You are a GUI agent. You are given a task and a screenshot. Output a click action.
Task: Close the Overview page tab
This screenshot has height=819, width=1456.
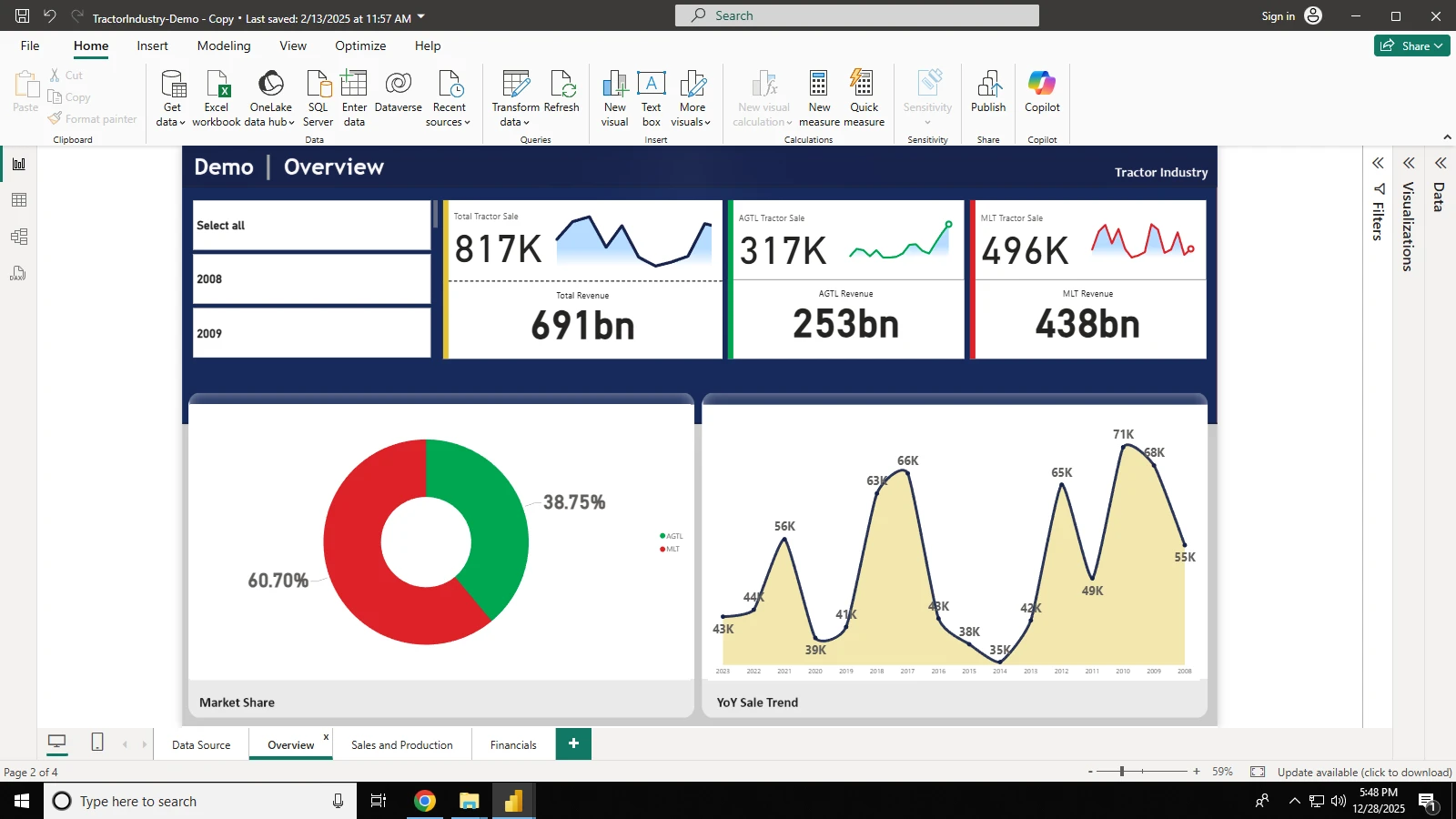pos(326,737)
